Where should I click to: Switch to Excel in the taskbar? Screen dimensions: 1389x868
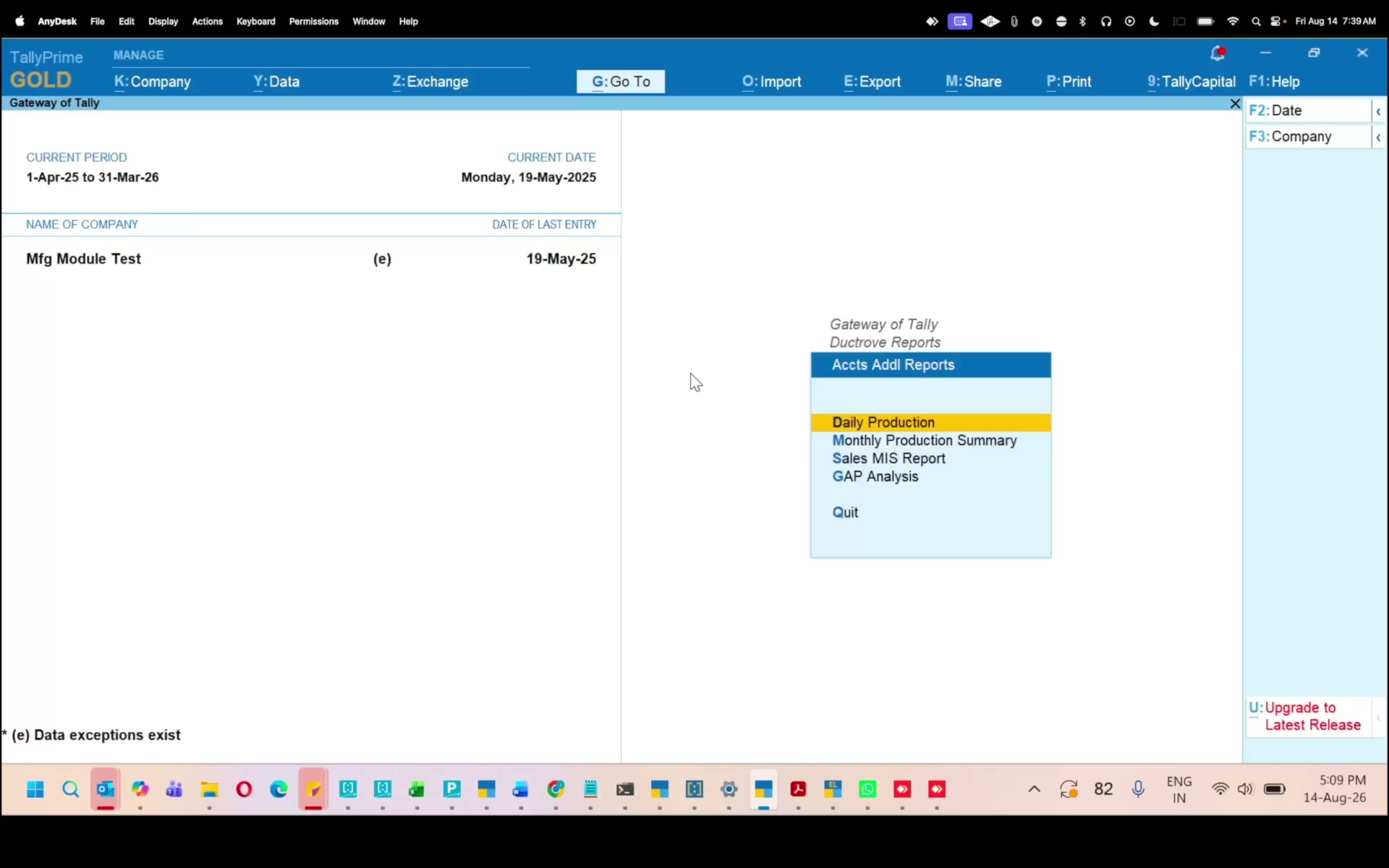(x=417, y=789)
